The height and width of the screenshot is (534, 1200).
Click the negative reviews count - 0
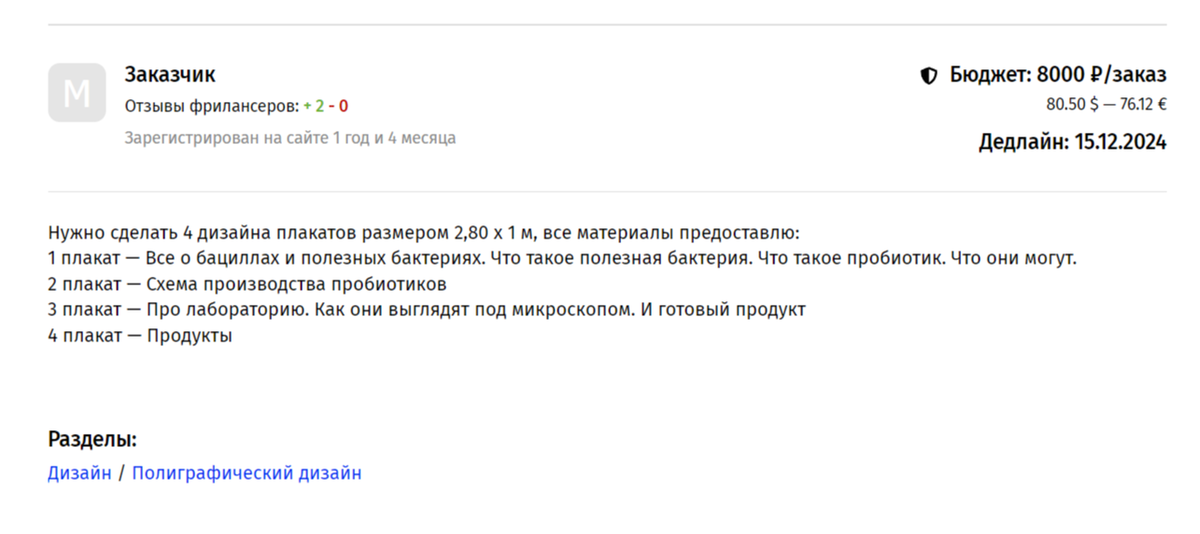338,106
